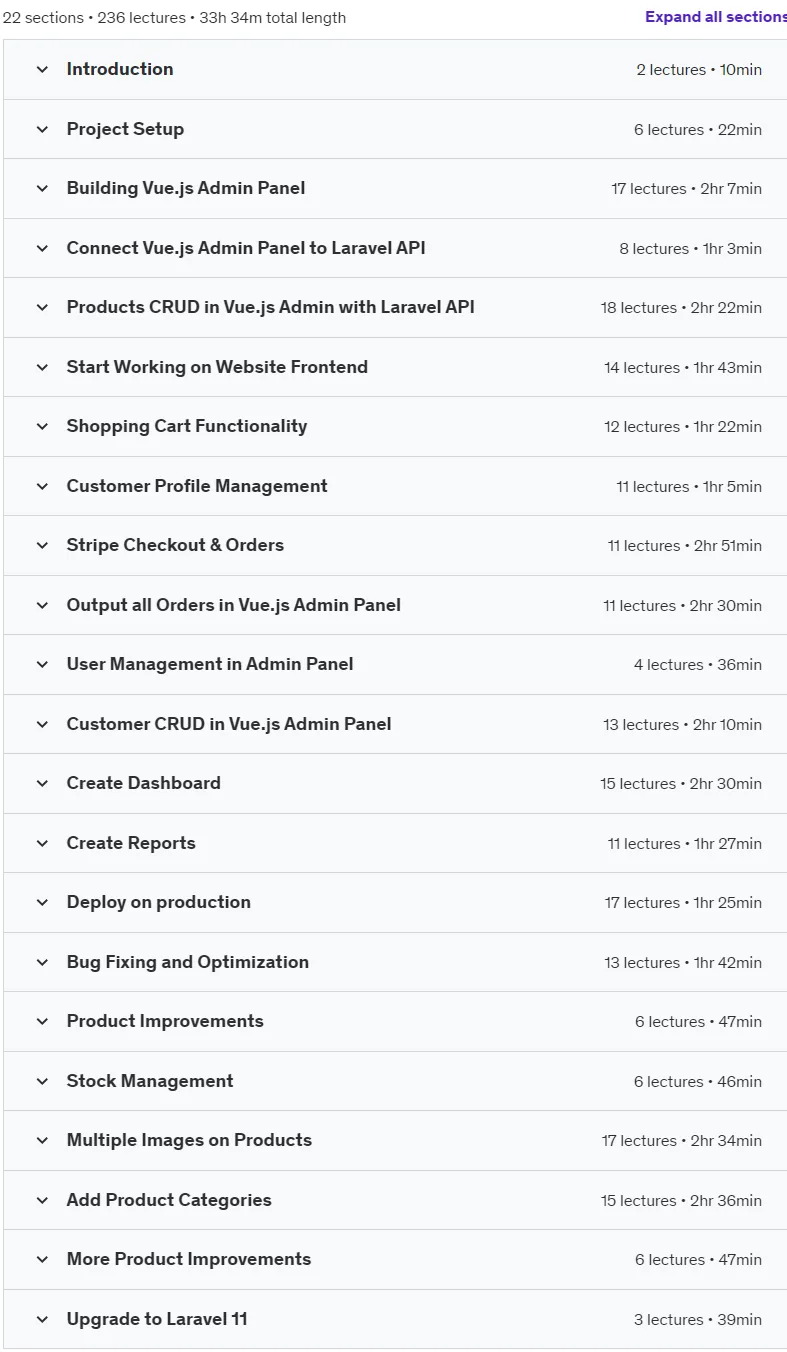Expand User Management in Admin Panel
The height and width of the screenshot is (1352, 787).
click(395, 665)
